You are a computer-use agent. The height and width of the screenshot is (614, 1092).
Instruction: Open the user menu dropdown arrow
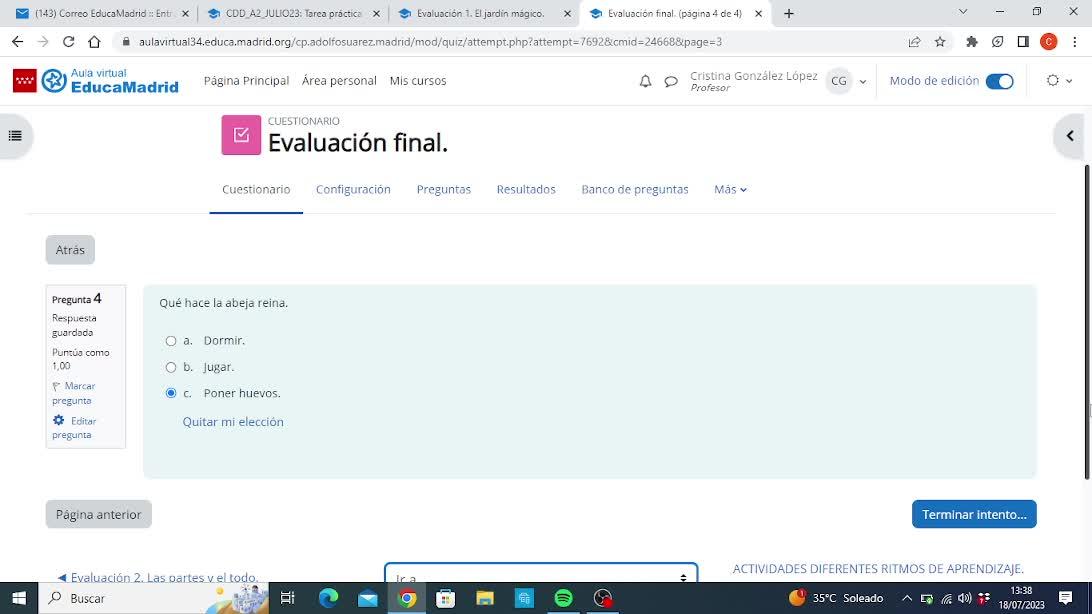pos(863,81)
